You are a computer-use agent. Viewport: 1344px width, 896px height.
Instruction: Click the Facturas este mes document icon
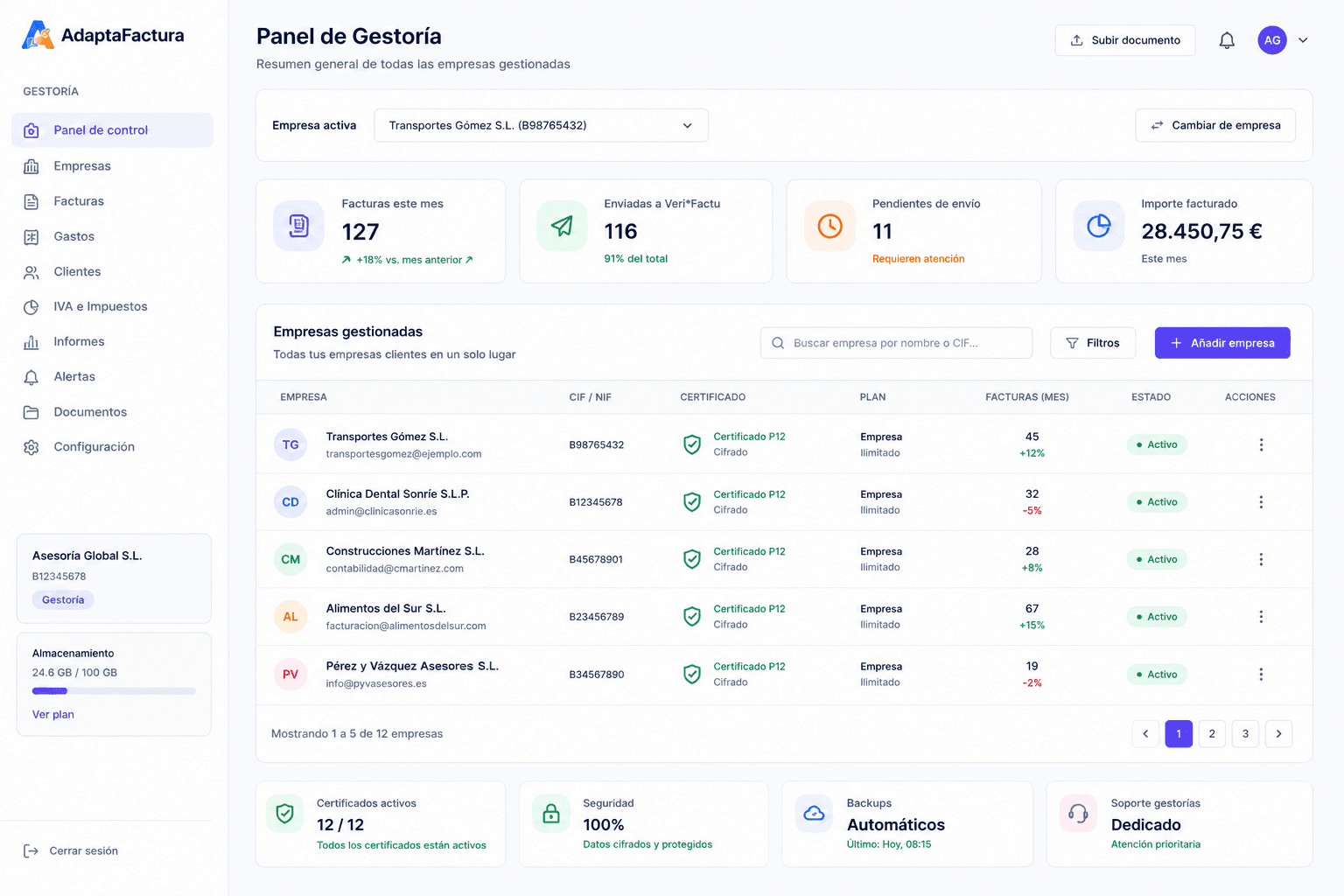(299, 226)
